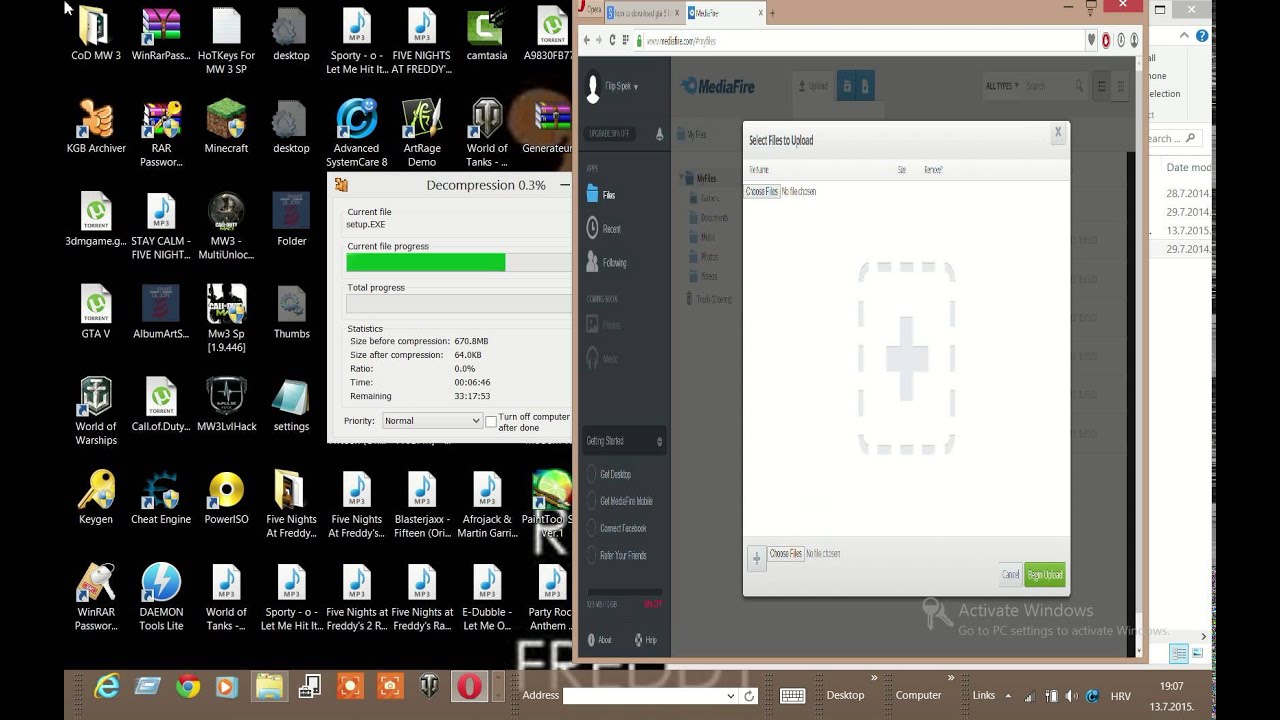Reload the MediaFire page in Opera
Viewport: 1280px width, 720px height.
click(612, 40)
